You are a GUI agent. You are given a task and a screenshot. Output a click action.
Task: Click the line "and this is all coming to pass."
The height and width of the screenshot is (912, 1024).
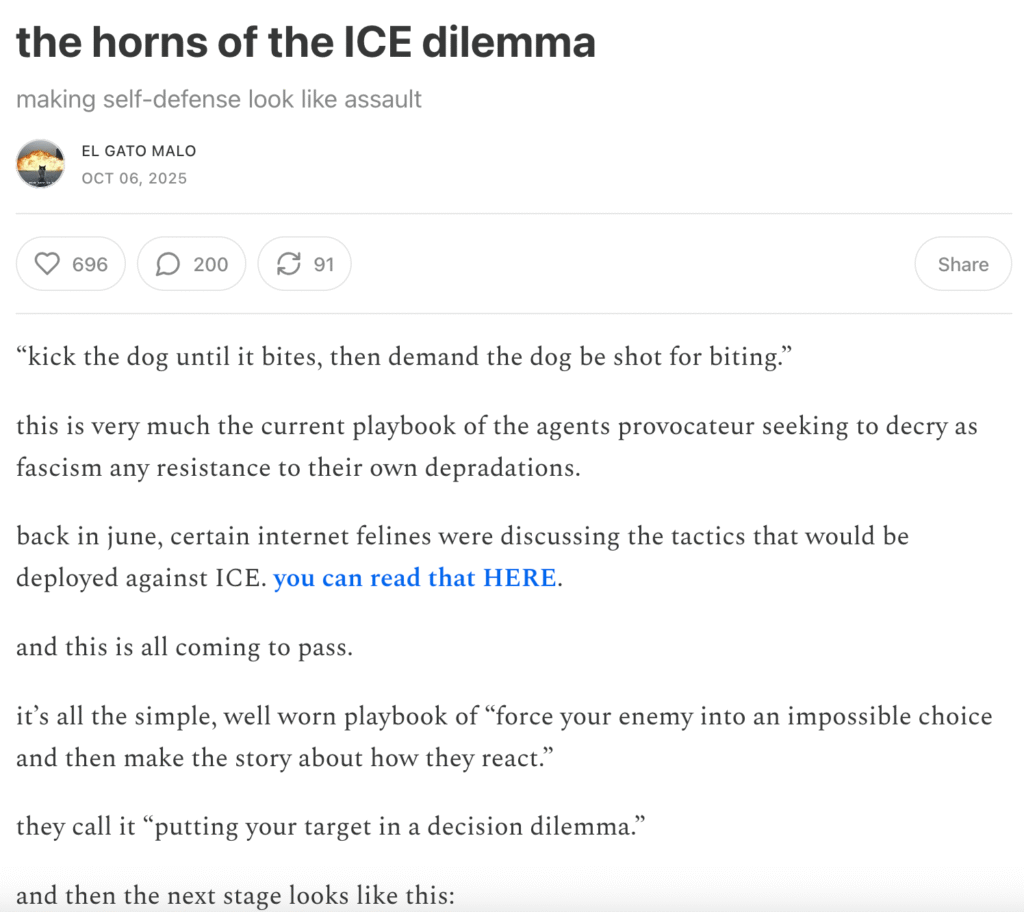point(184,646)
